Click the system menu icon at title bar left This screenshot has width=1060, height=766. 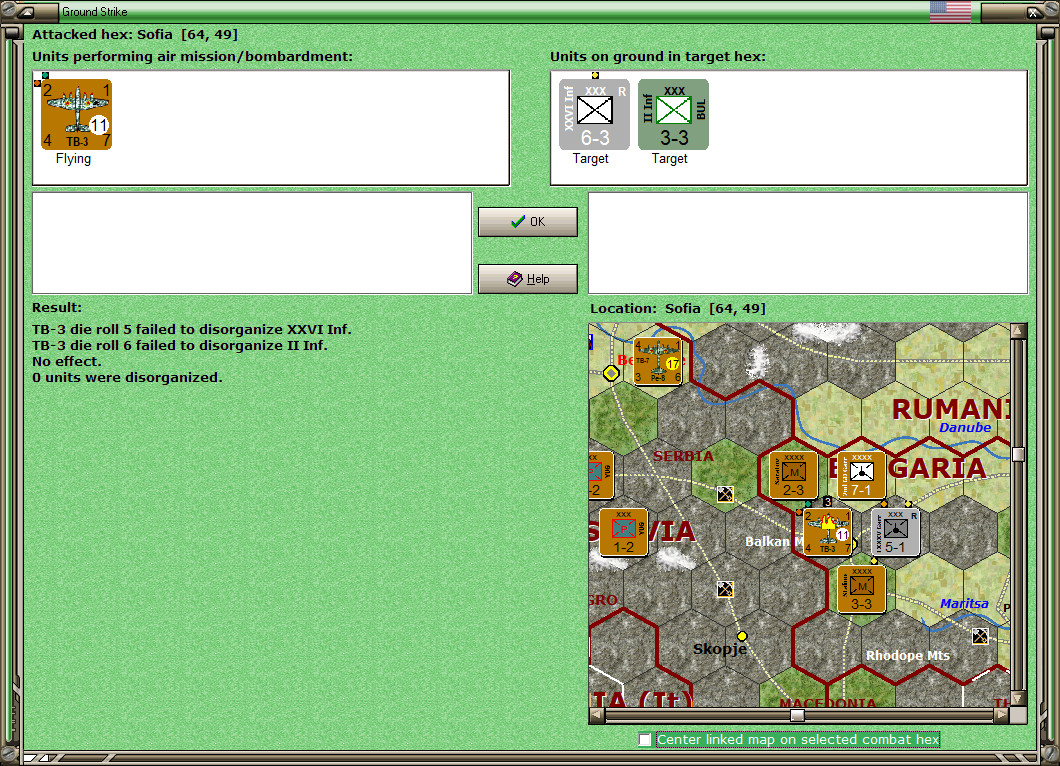(x=24, y=11)
